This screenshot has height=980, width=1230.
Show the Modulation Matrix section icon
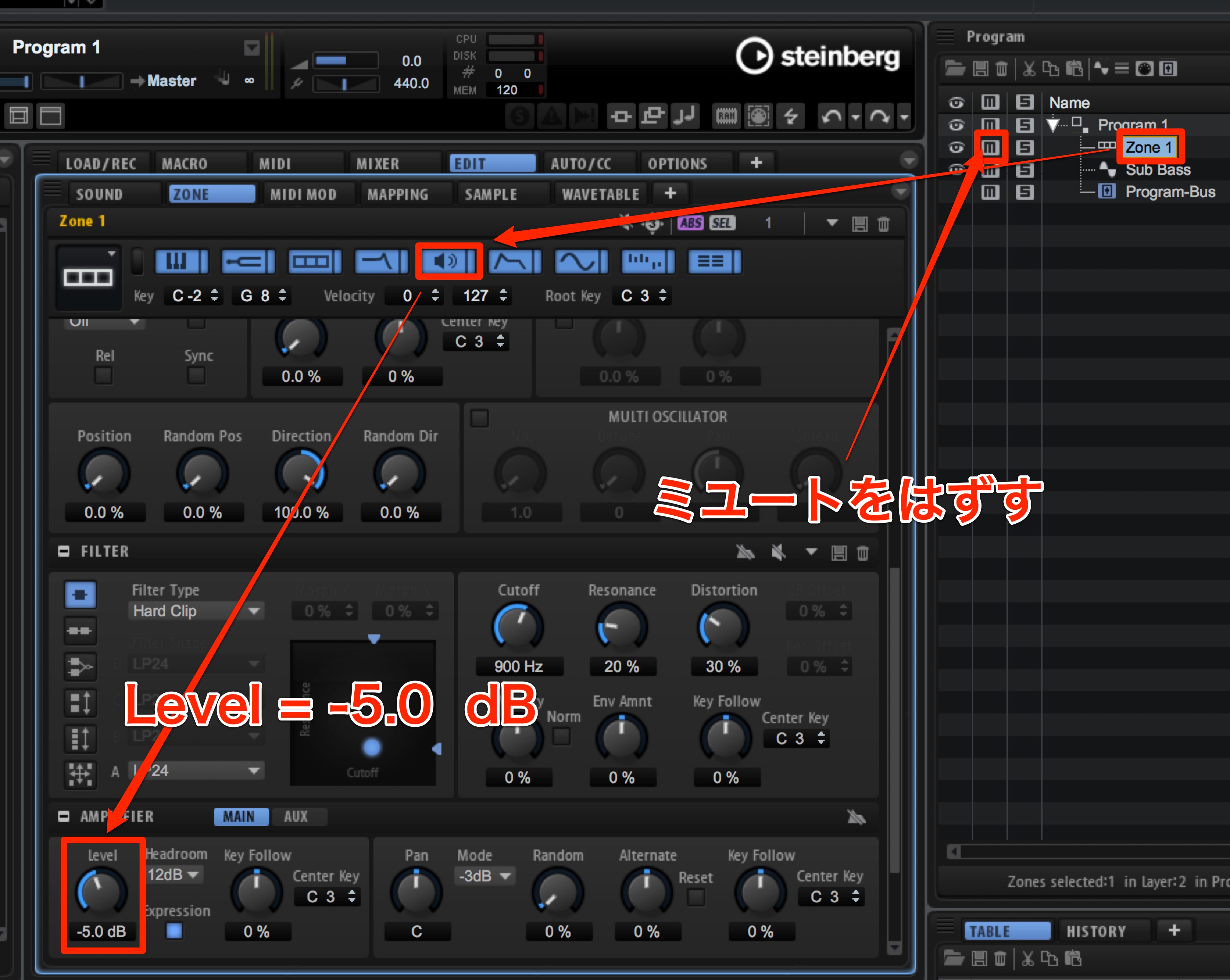(x=715, y=262)
